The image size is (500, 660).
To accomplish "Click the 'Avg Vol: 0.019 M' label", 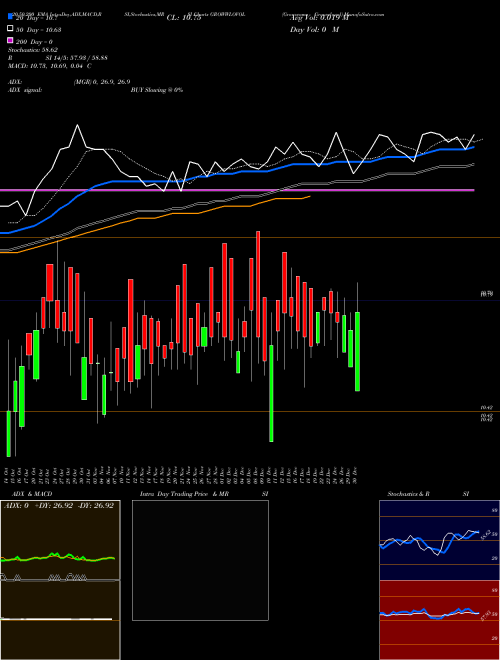I will pyautogui.click(x=319, y=18).
